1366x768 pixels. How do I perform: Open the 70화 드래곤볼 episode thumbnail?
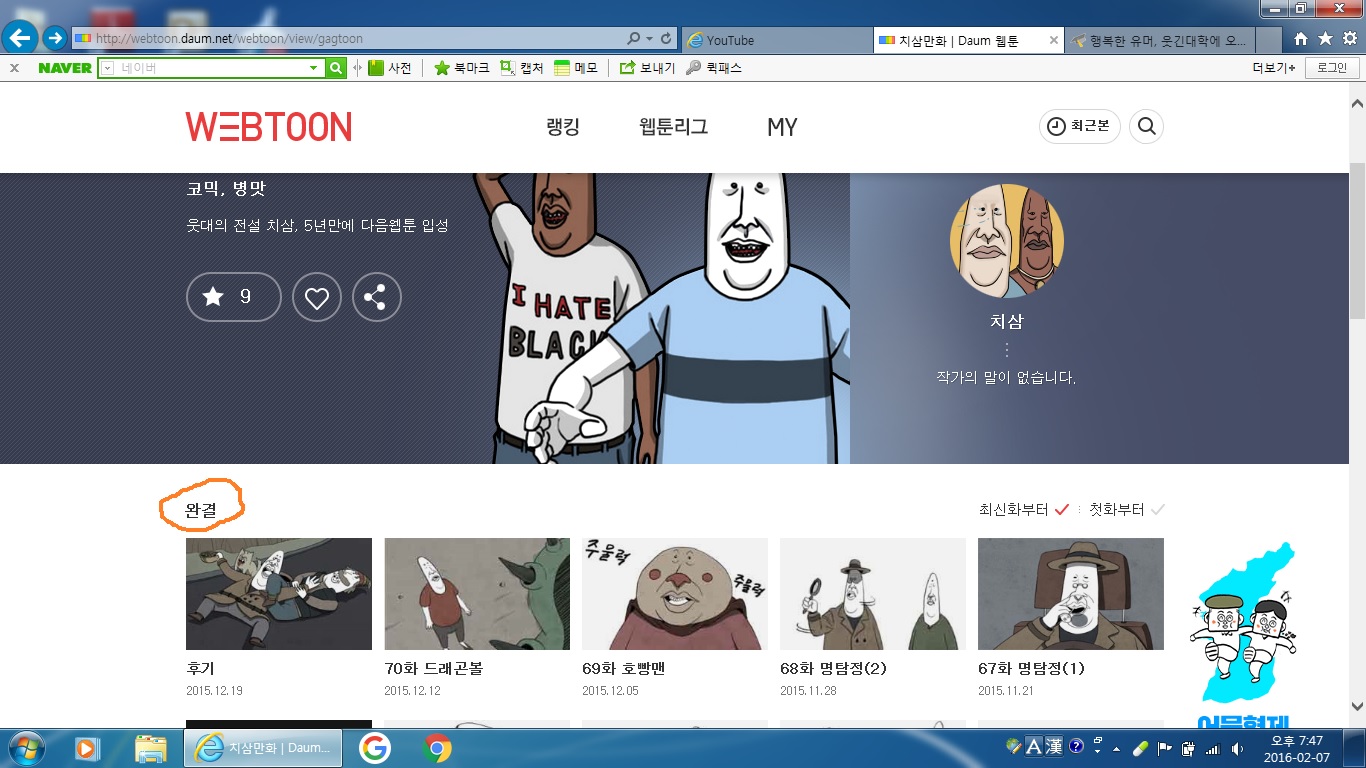point(477,594)
